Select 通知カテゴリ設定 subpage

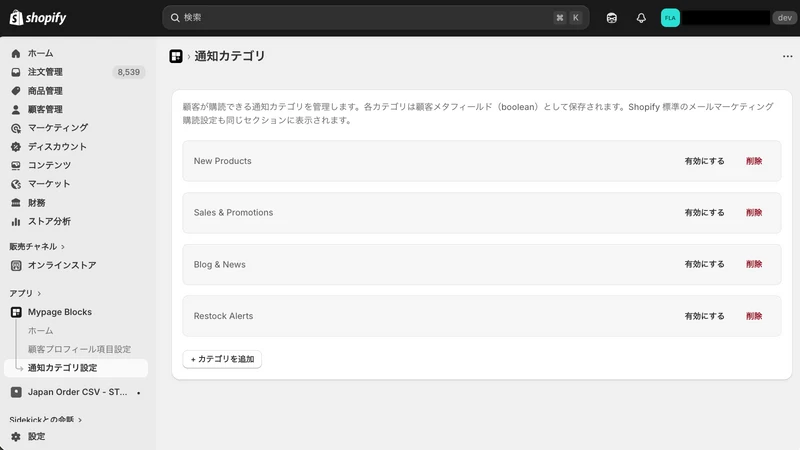(76, 368)
